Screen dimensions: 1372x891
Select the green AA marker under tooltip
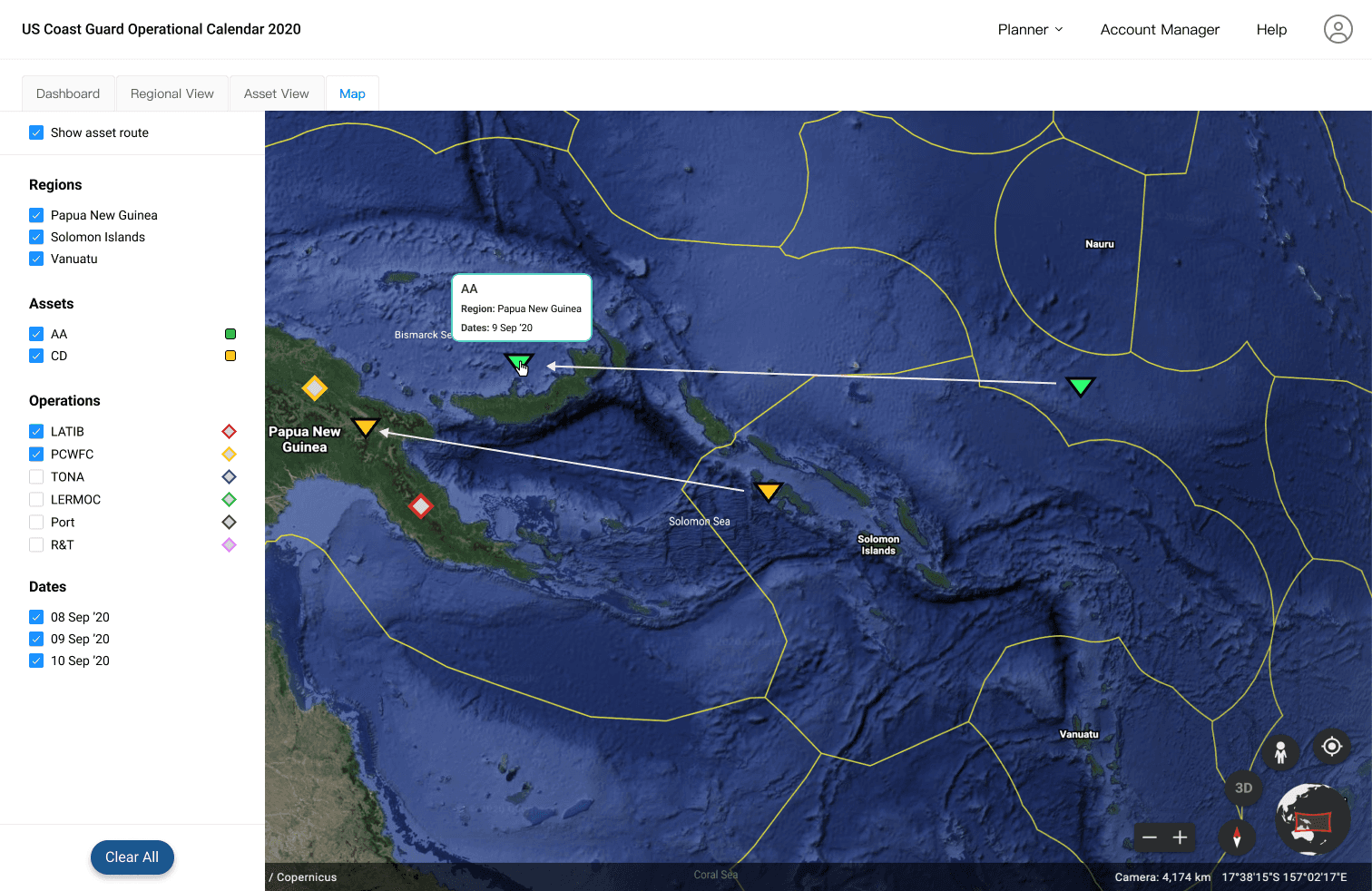[519, 363]
